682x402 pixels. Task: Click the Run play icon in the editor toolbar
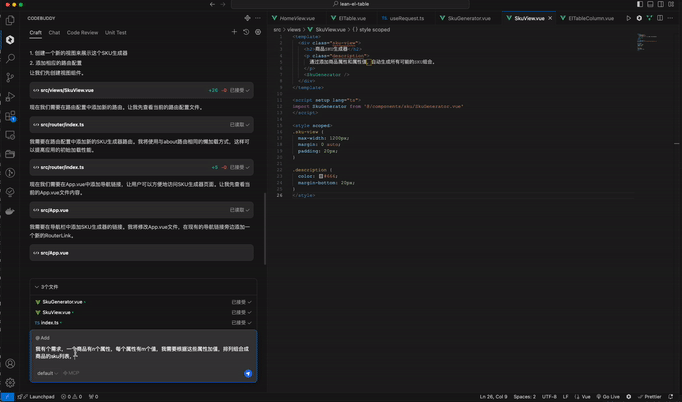point(629,18)
